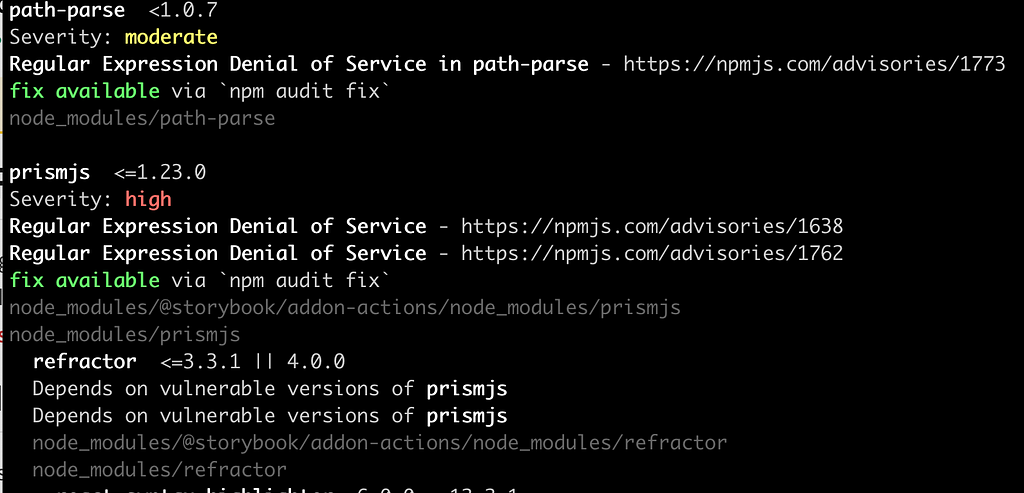Click the storybook addon-actions prismjs path
Image resolution: width=1024 pixels, height=493 pixels.
345,308
